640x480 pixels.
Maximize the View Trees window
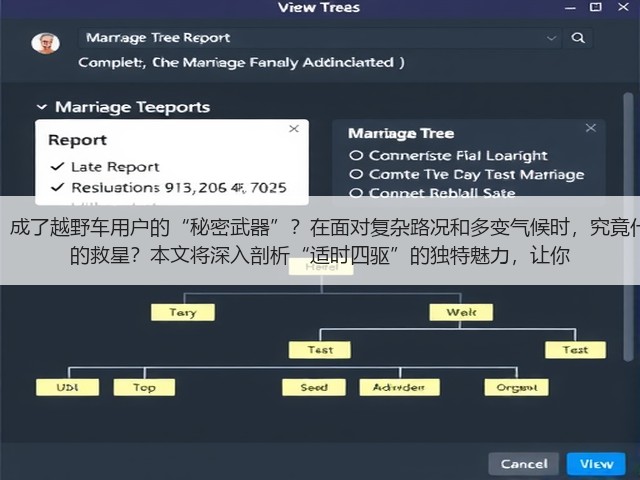tap(596, 7)
